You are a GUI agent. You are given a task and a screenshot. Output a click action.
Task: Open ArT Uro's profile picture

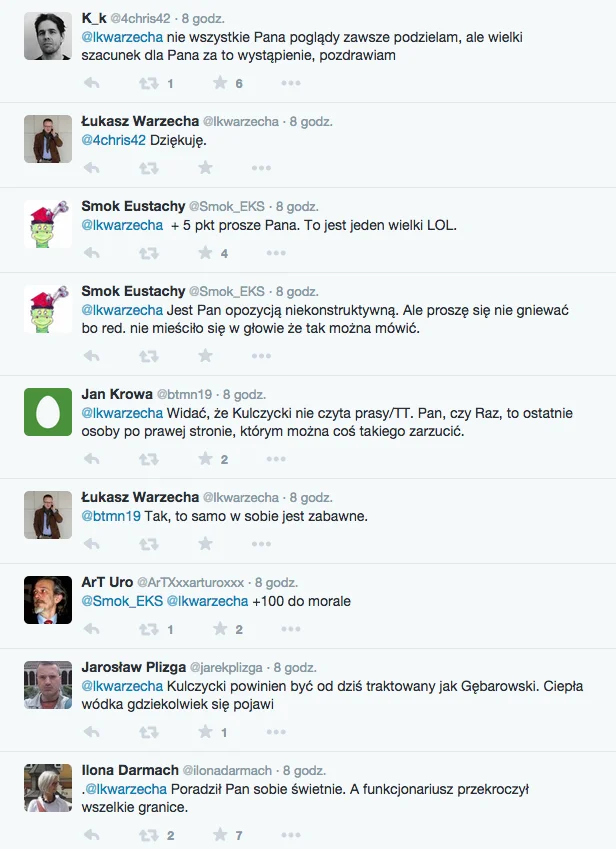(48, 600)
